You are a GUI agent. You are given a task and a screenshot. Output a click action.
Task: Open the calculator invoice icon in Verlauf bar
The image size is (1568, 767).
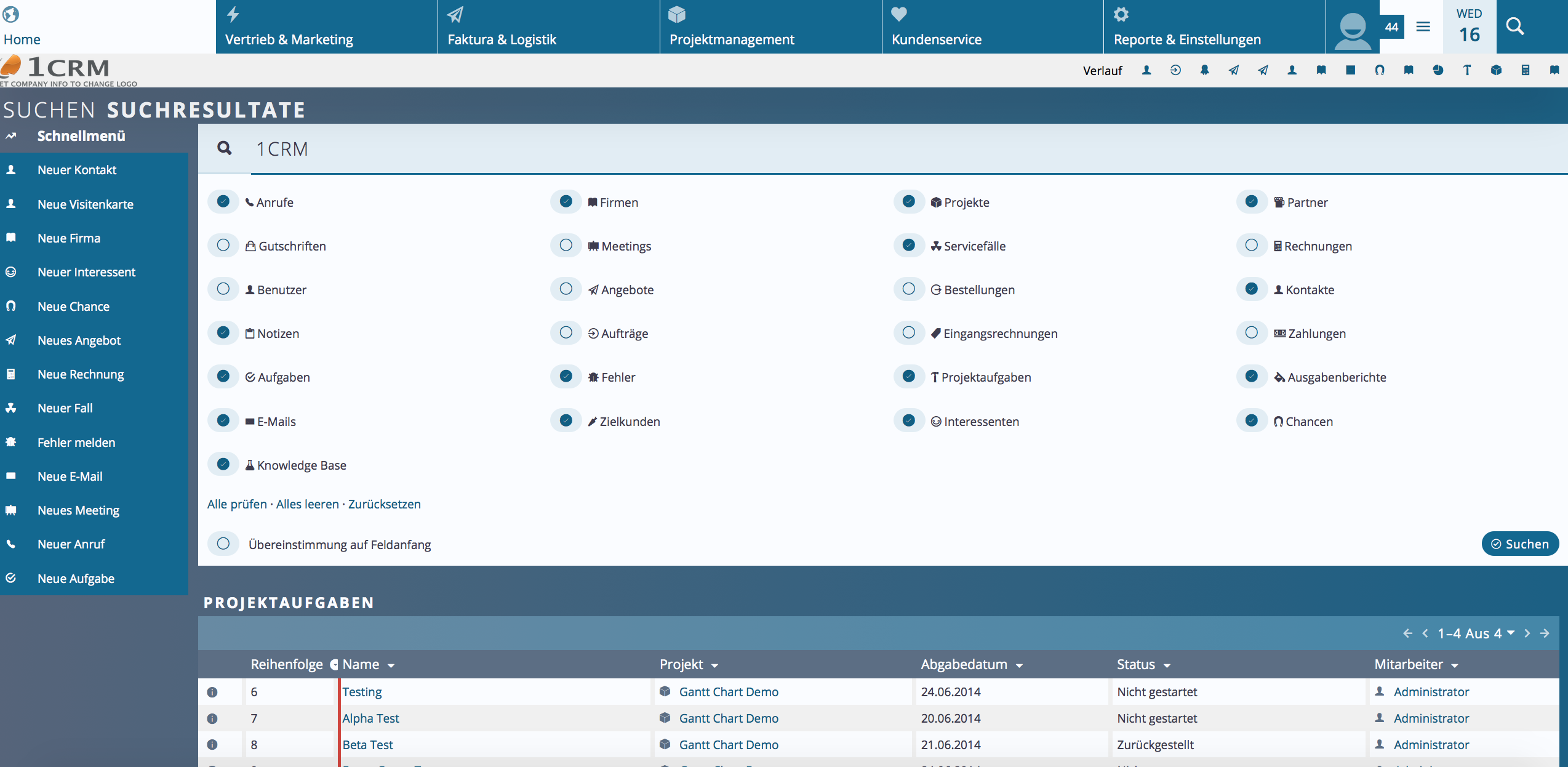point(1525,70)
